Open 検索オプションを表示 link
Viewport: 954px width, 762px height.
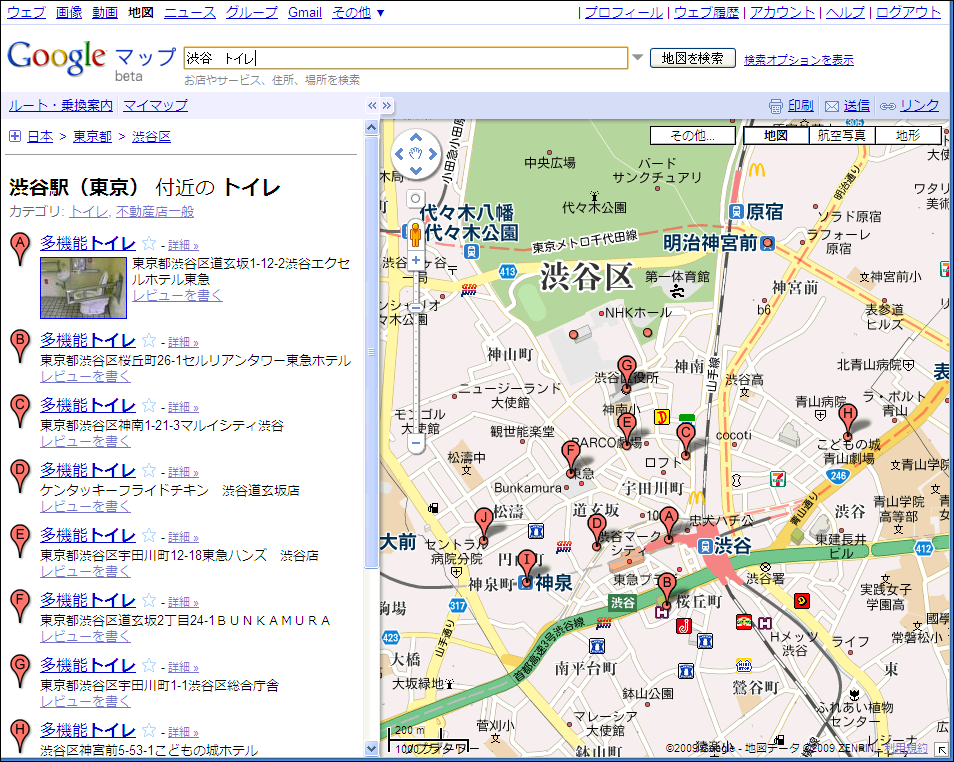point(798,60)
